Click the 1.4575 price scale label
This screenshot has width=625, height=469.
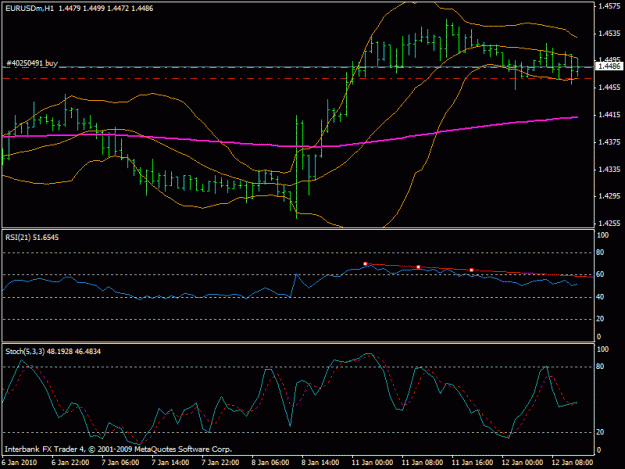coord(609,6)
